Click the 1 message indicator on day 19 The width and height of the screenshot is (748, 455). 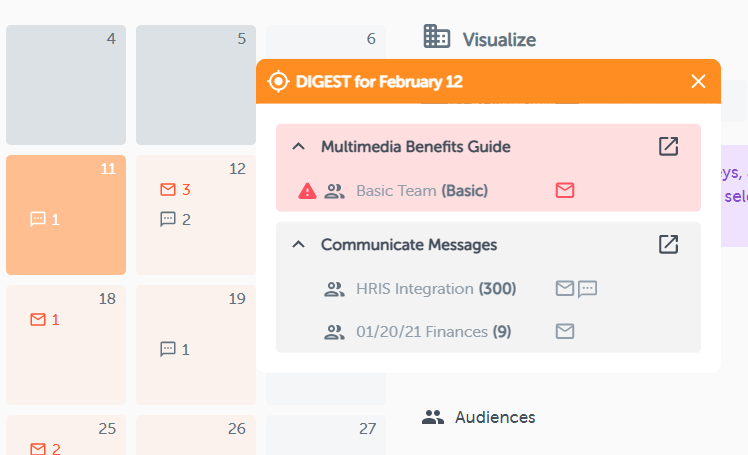175,349
